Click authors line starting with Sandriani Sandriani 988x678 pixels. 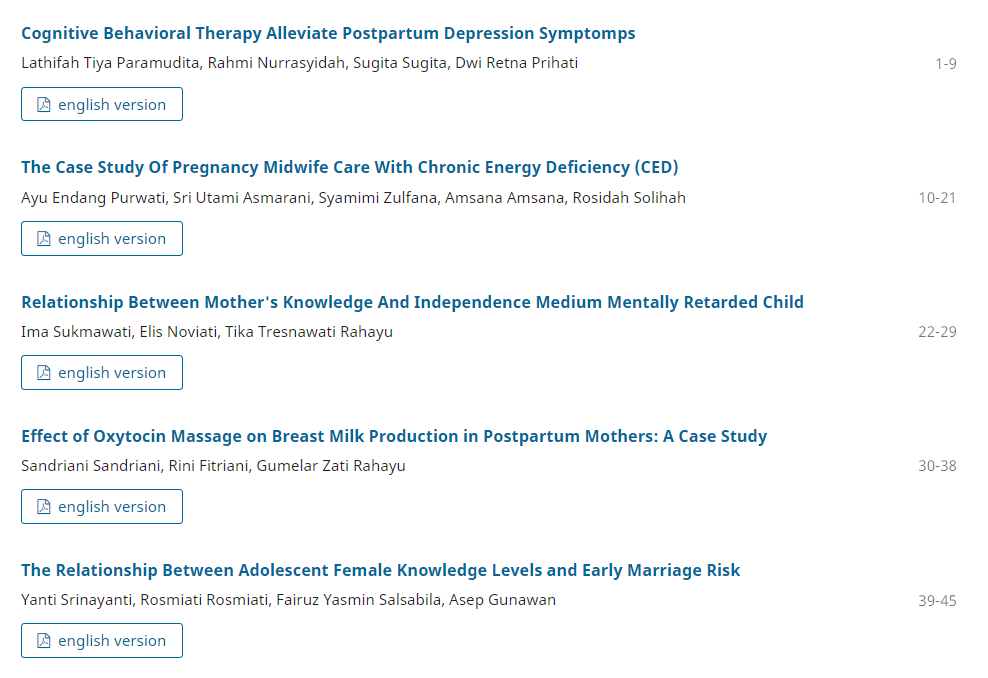click(x=213, y=465)
